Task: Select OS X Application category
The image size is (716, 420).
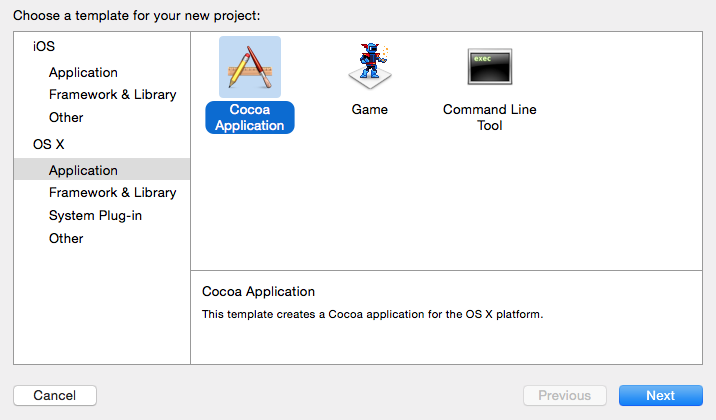Action: coord(83,170)
